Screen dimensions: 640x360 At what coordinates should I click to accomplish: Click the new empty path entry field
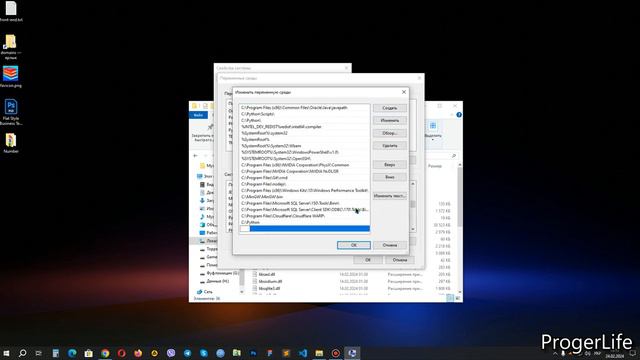(x=304, y=229)
